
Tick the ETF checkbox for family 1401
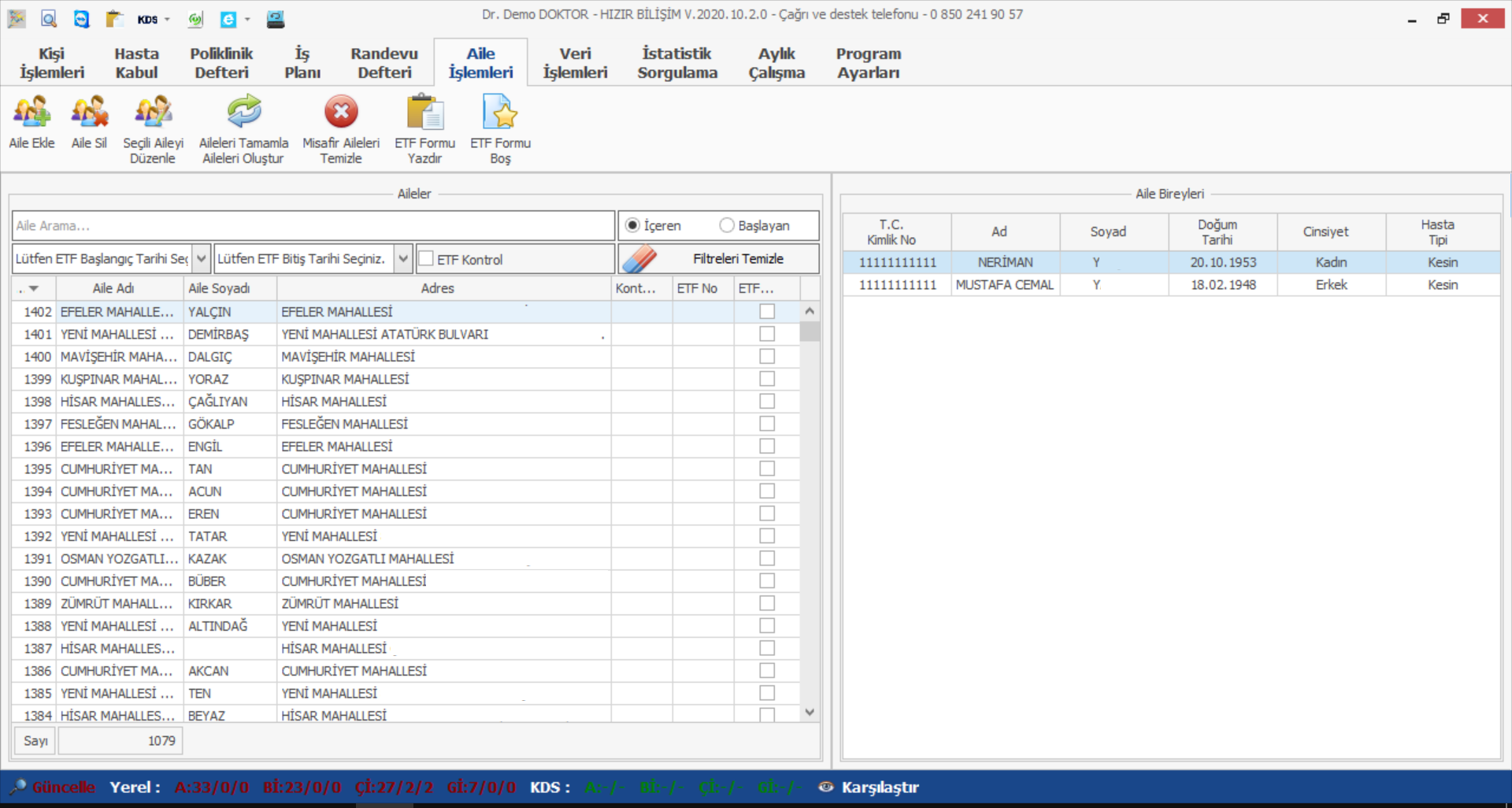coord(767,335)
